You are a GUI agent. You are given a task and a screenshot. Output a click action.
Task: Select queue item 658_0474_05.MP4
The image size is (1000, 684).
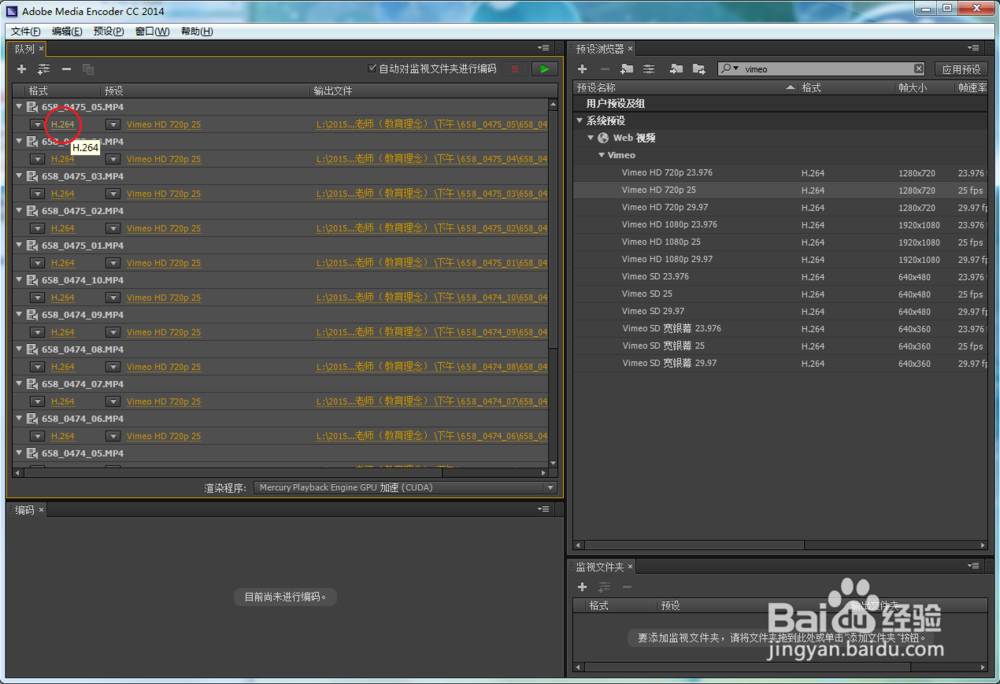click(281, 453)
